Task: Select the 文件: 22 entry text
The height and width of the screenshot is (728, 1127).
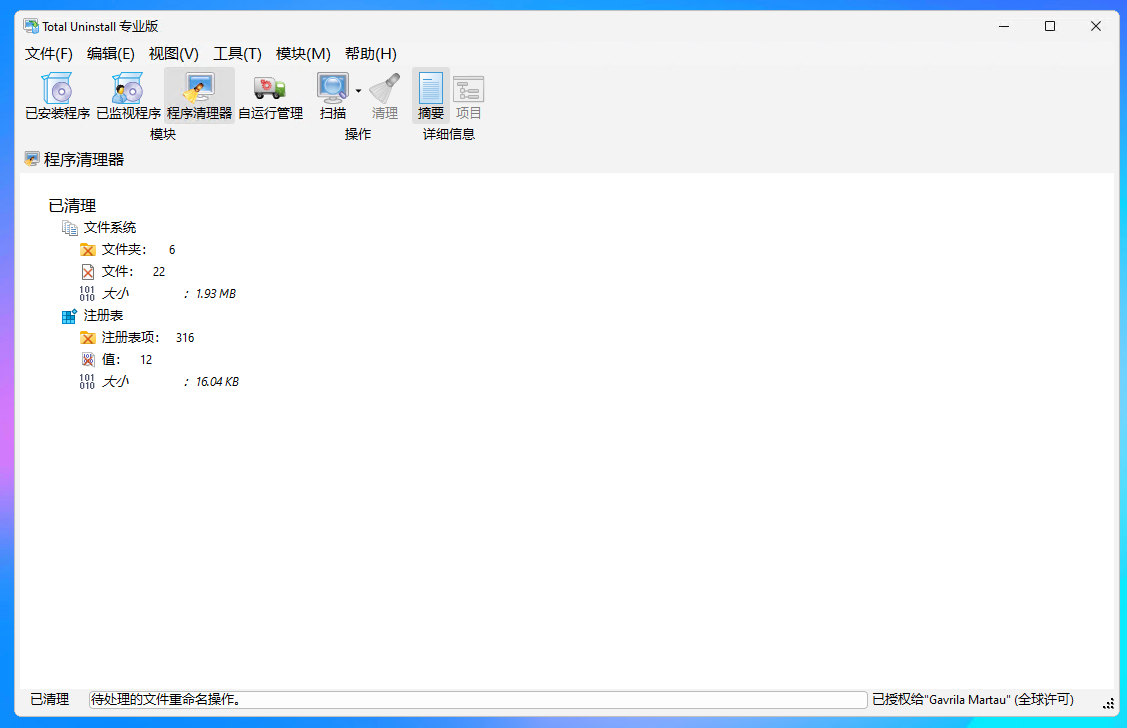Action: [133, 272]
